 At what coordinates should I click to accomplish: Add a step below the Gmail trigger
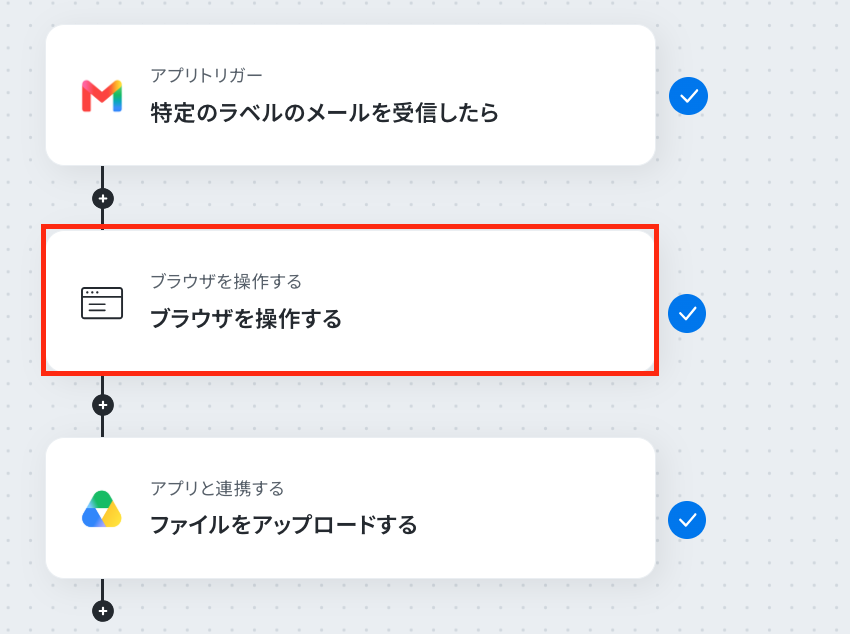pyautogui.click(x=103, y=198)
